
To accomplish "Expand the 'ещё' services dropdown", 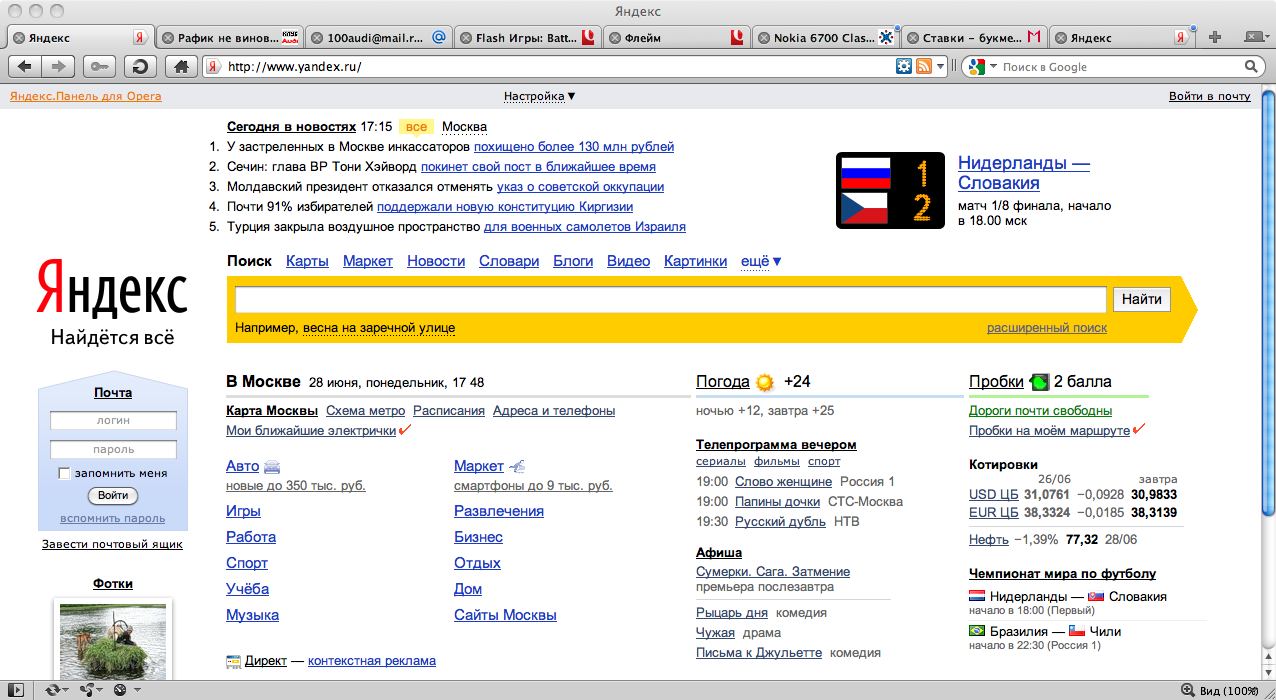I will pyautogui.click(x=761, y=261).
